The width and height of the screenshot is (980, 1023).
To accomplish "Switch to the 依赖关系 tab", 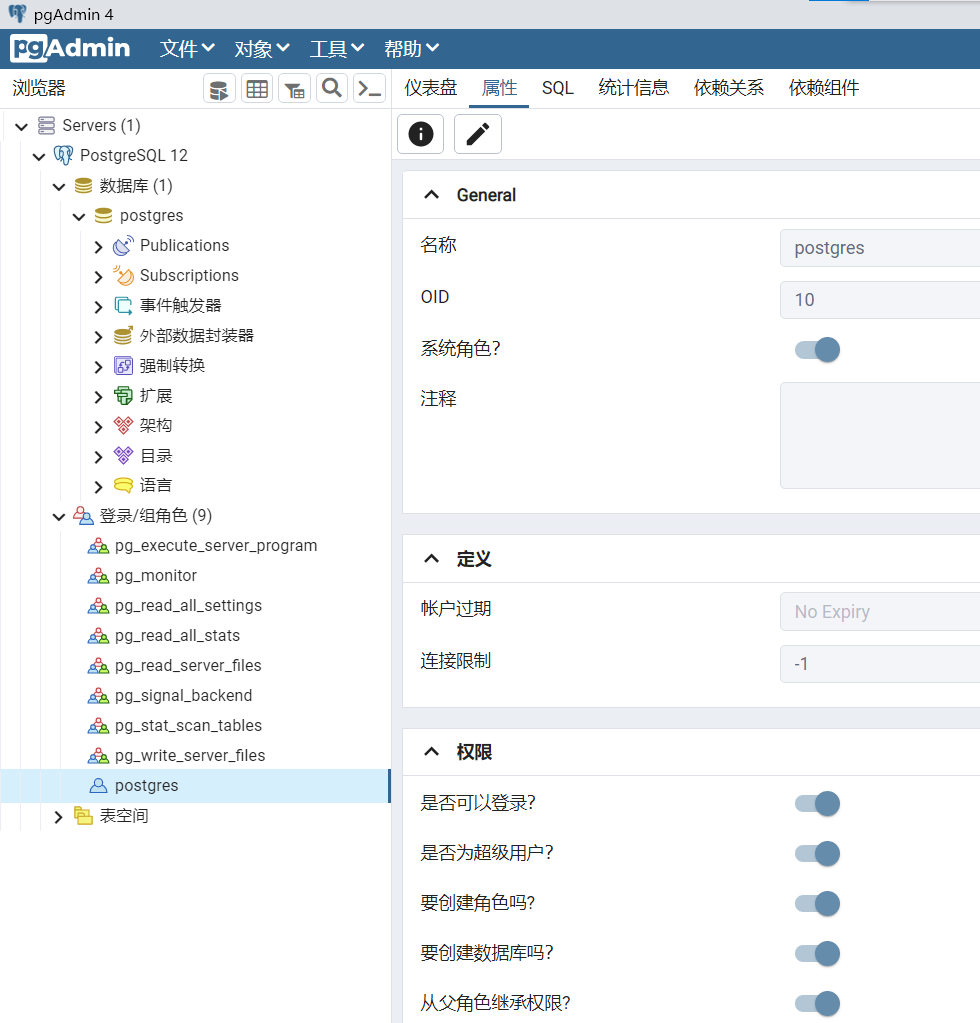I will coord(729,88).
